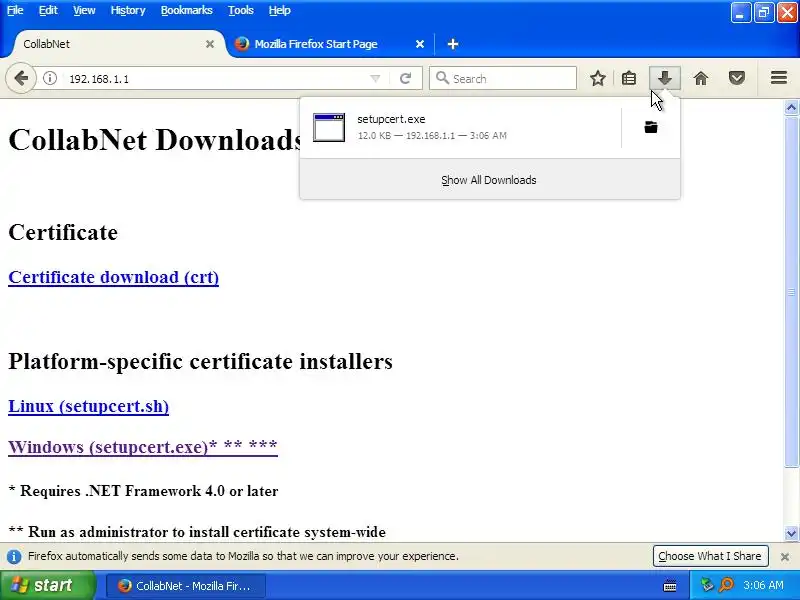Open the History menu
800x600 pixels.
pos(128,10)
